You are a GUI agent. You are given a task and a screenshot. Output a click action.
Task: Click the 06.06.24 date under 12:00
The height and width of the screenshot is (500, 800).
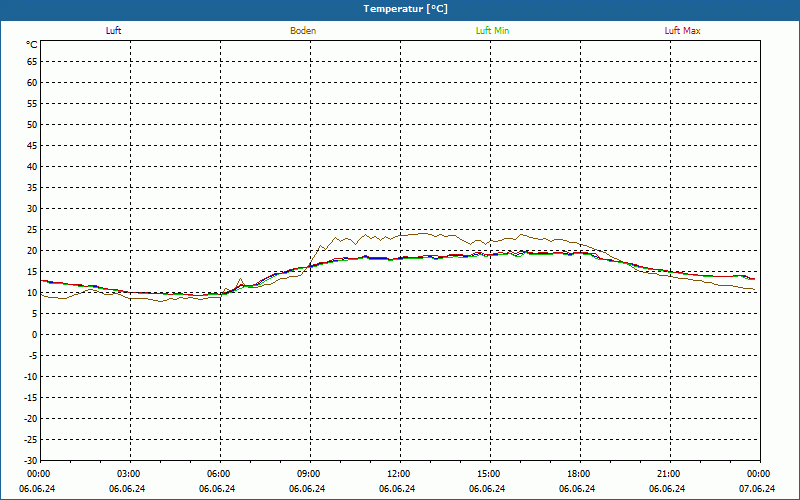tap(397, 489)
